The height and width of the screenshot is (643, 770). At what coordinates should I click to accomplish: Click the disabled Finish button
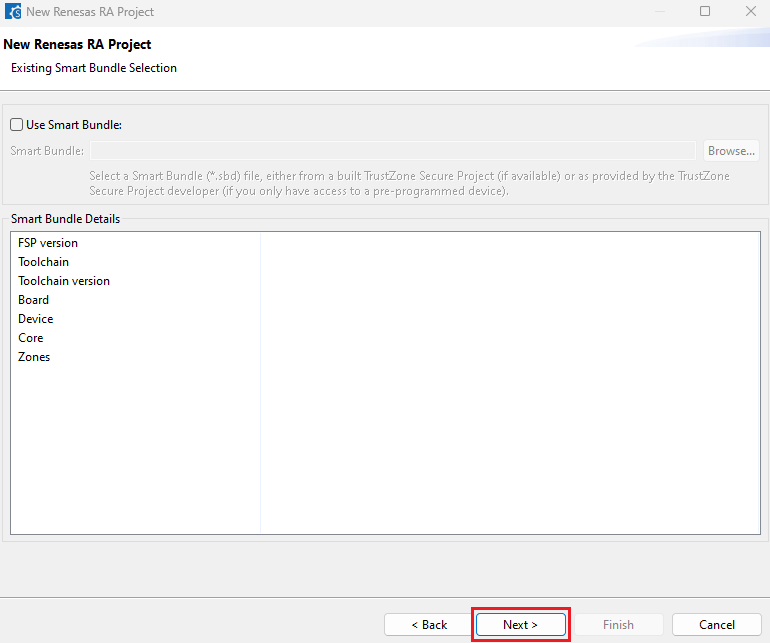(x=618, y=624)
